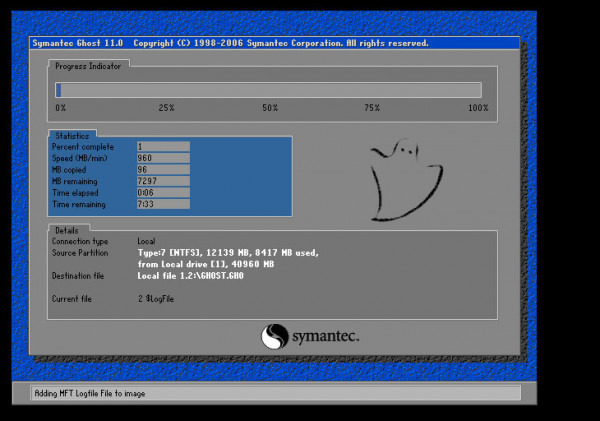
Task: Select the Details panel label
Action: (x=67, y=230)
